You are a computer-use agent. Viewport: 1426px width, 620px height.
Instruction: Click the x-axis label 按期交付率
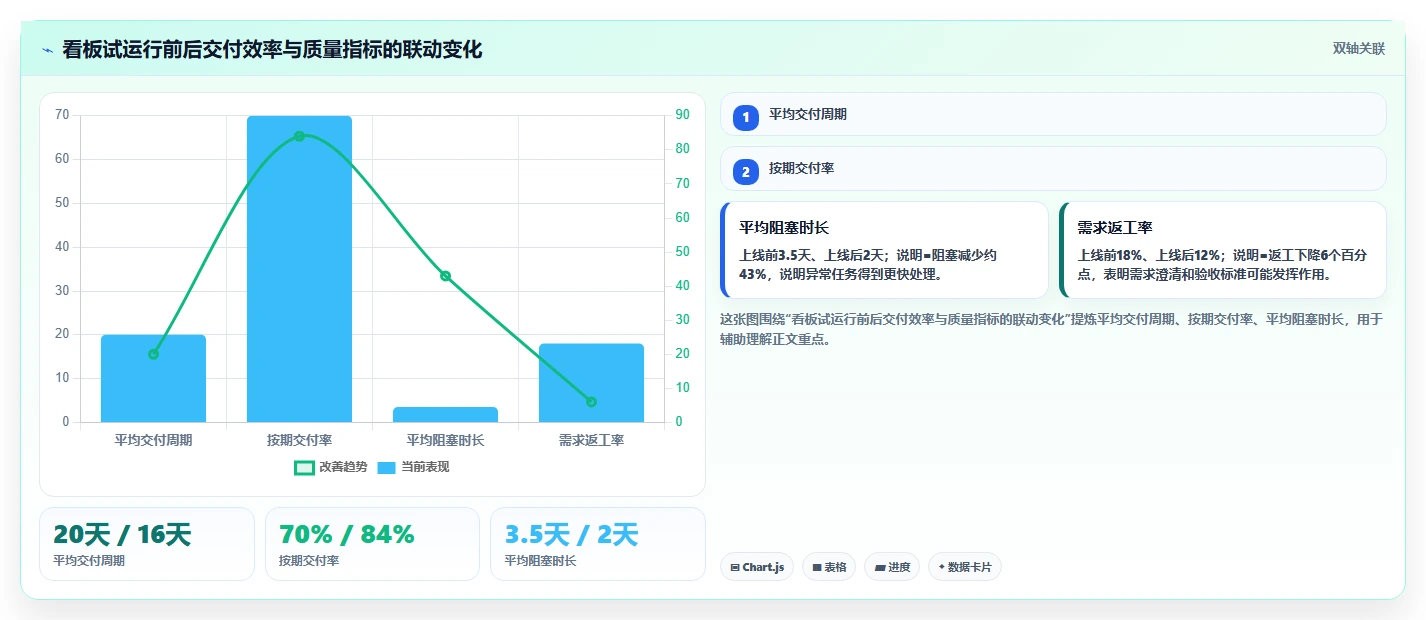tap(299, 440)
